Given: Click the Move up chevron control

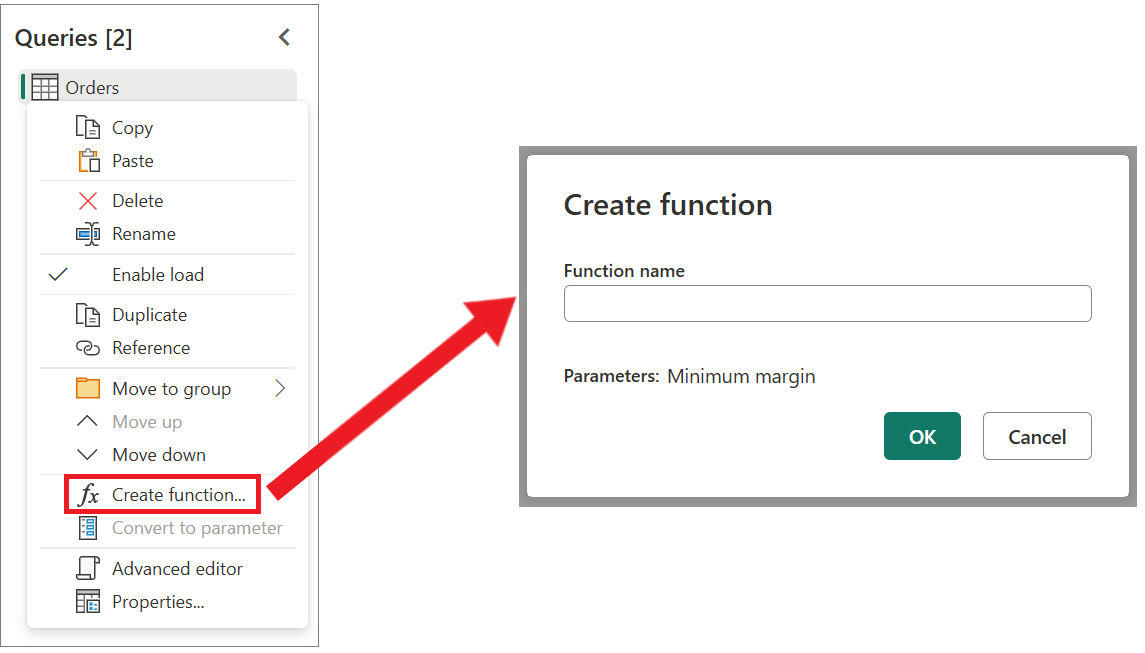Looking at the screenshot, I should [x=88, y=421].
